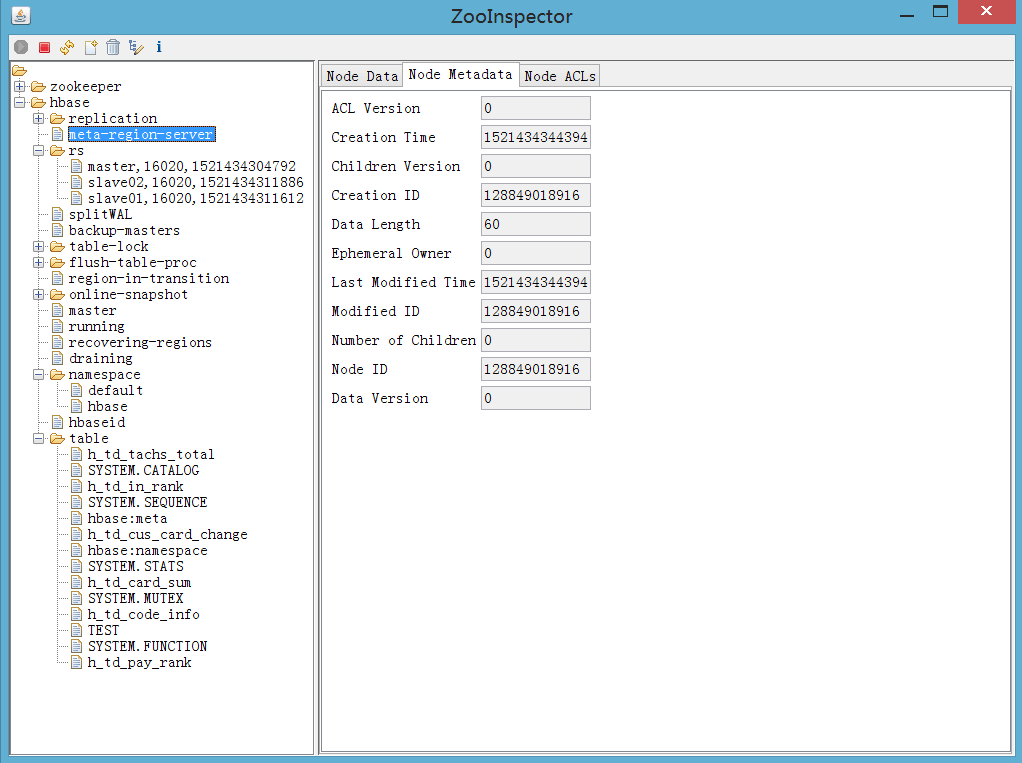
Task: Click the namespace folder icon
Action: point(58,375)
